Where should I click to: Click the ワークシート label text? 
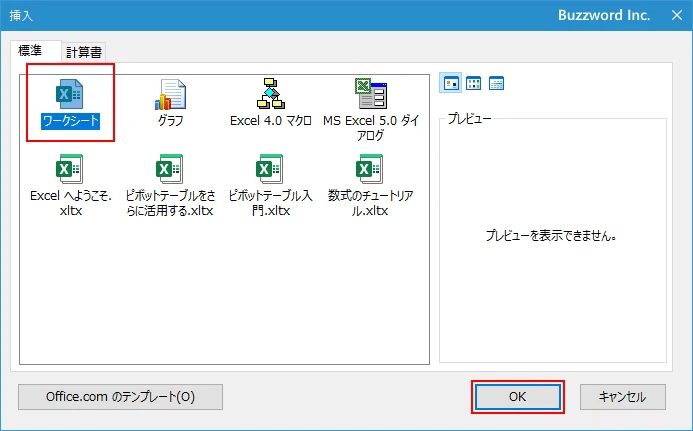(70, 121)
